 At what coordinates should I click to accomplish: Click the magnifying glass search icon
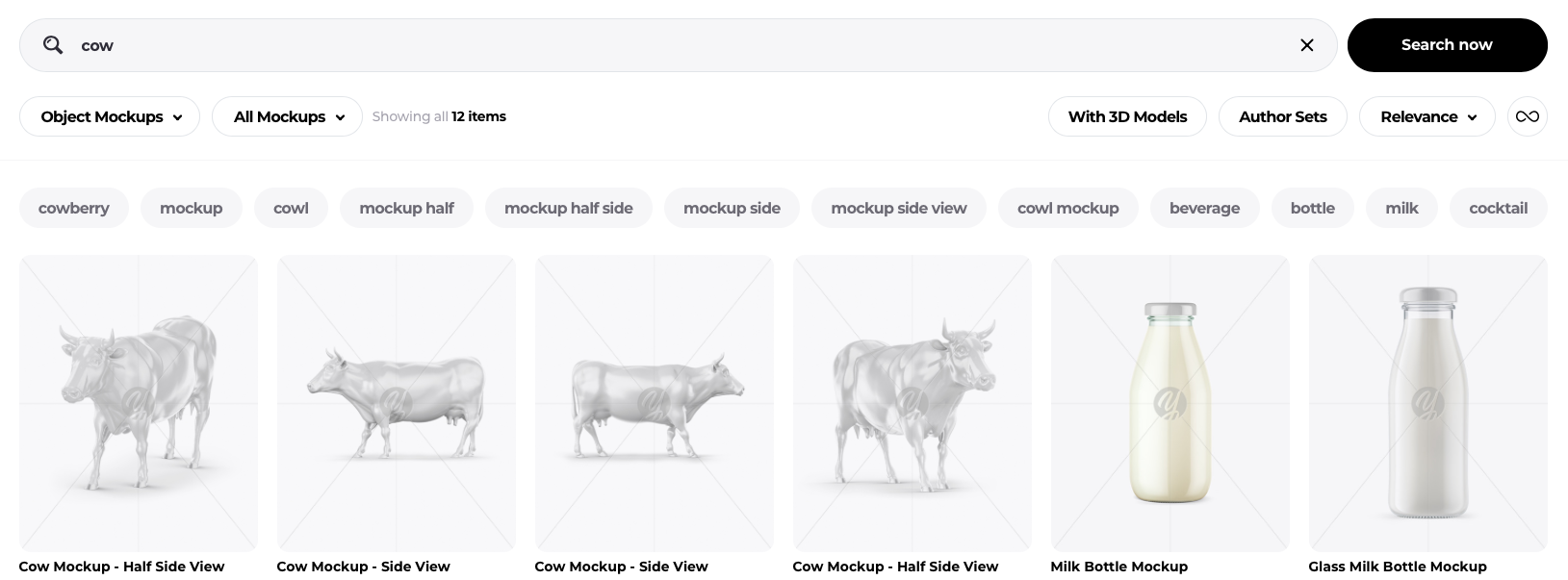pyautogui.click(x=53, y=45)
